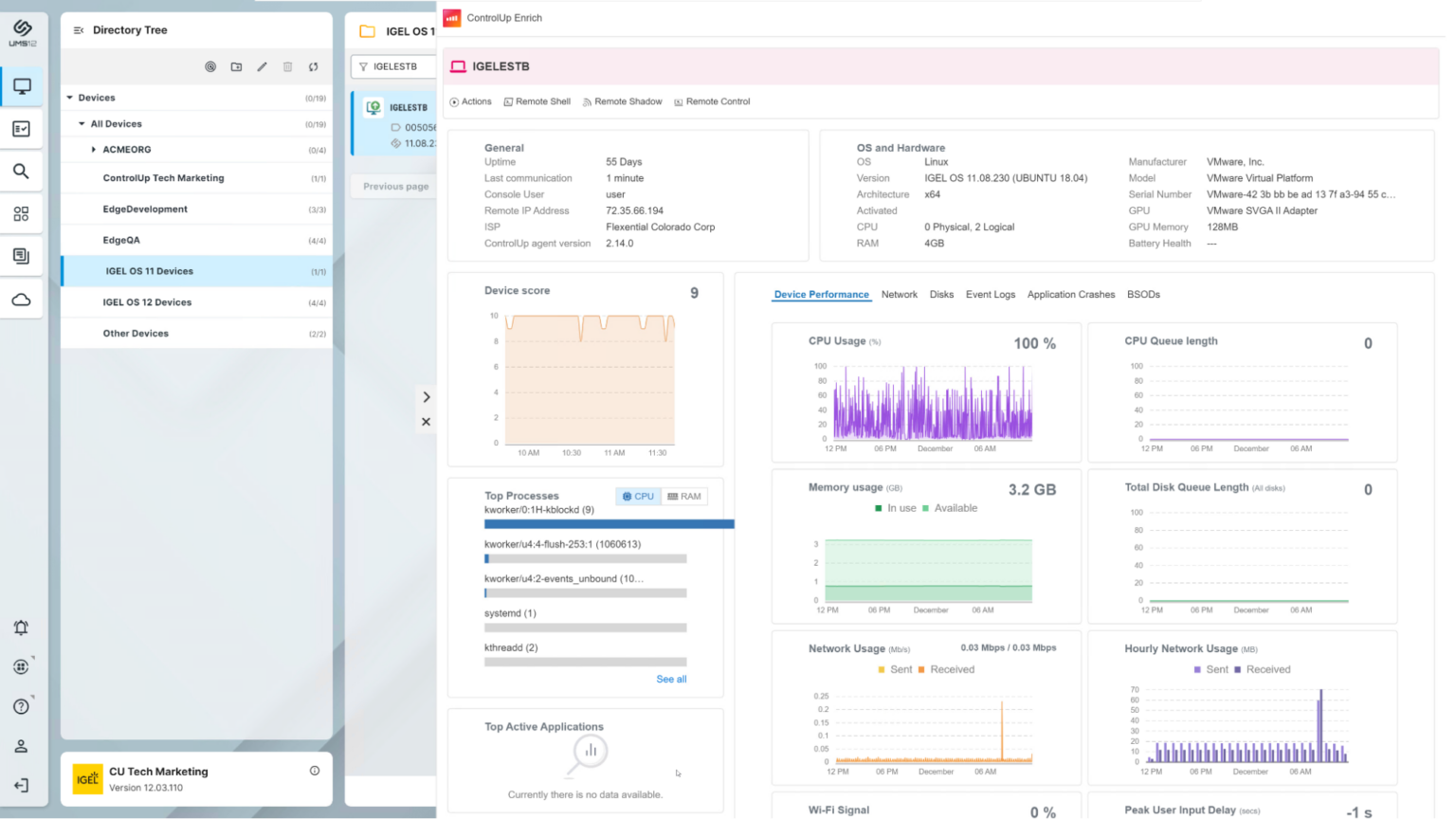Image resolution: width=1456 pixels, height=819 pixels.
Task: Create a new folder in the Directory Tree
Action: pos(236,66)
